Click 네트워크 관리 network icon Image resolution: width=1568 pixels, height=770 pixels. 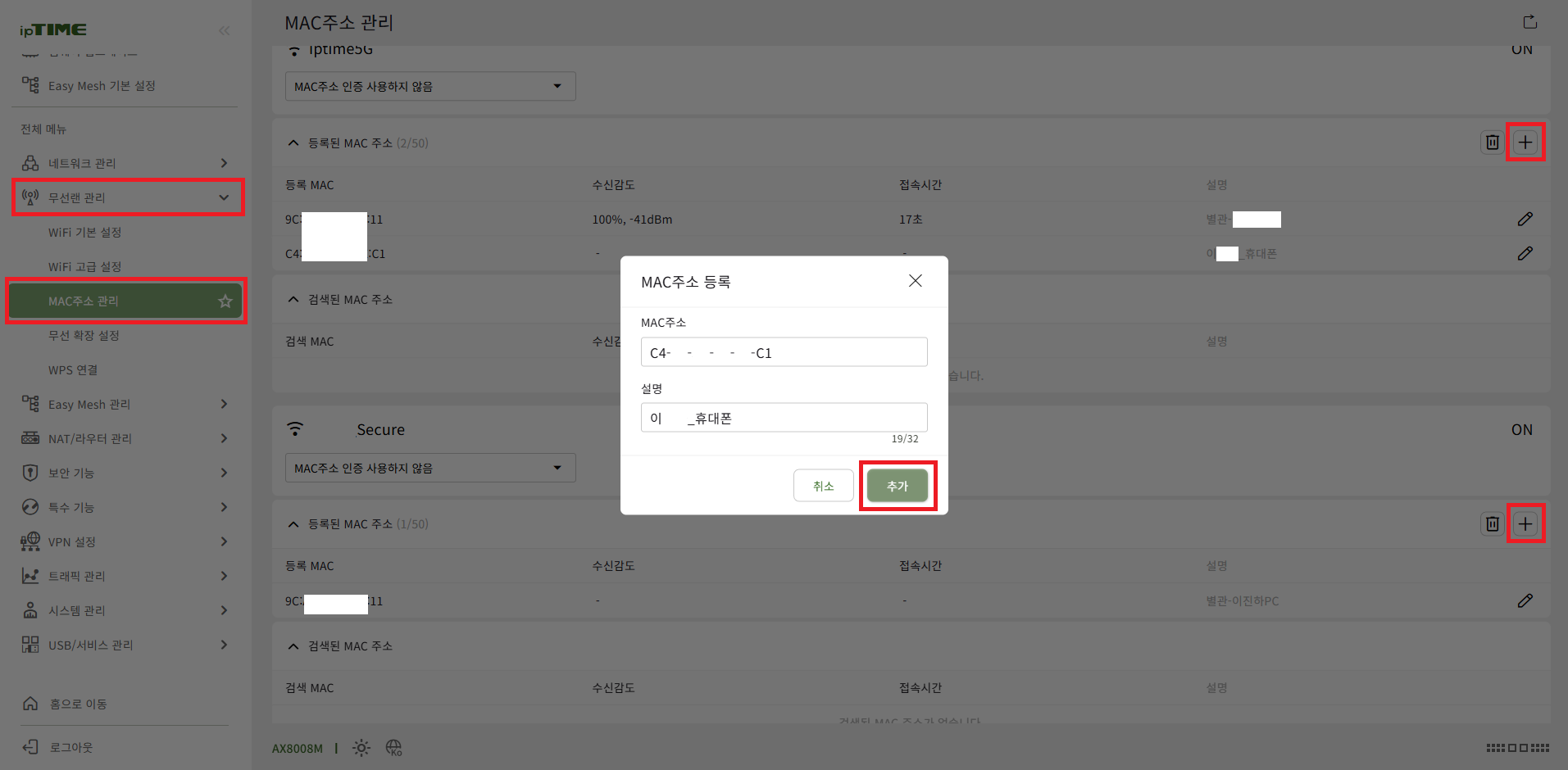(30, 163)
